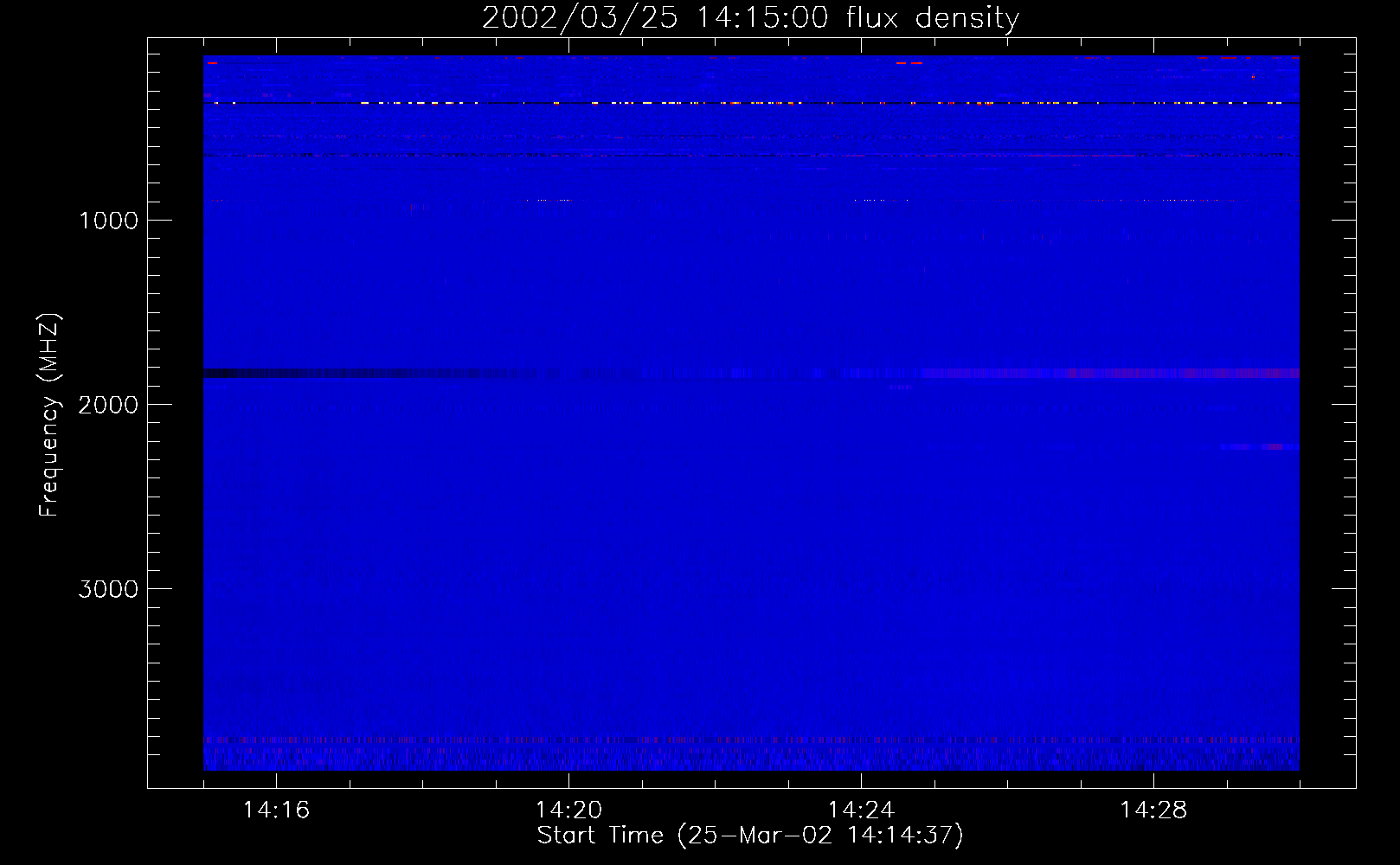Click the black margin left of the spectrogram data
Screen dimensions: 1400x865
(176, 415)
